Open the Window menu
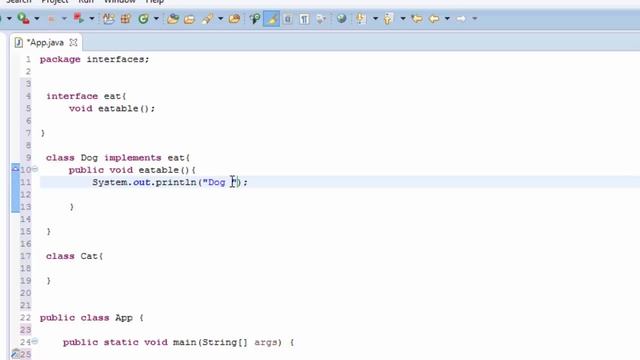 click(x=120, y=2)
